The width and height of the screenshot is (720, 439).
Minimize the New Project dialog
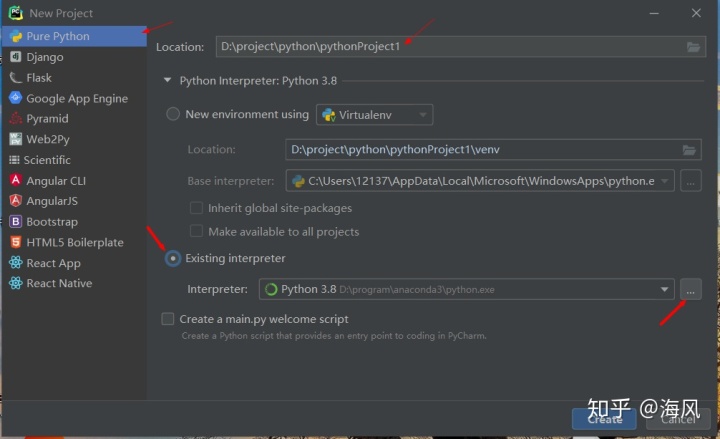coord(654,13)
